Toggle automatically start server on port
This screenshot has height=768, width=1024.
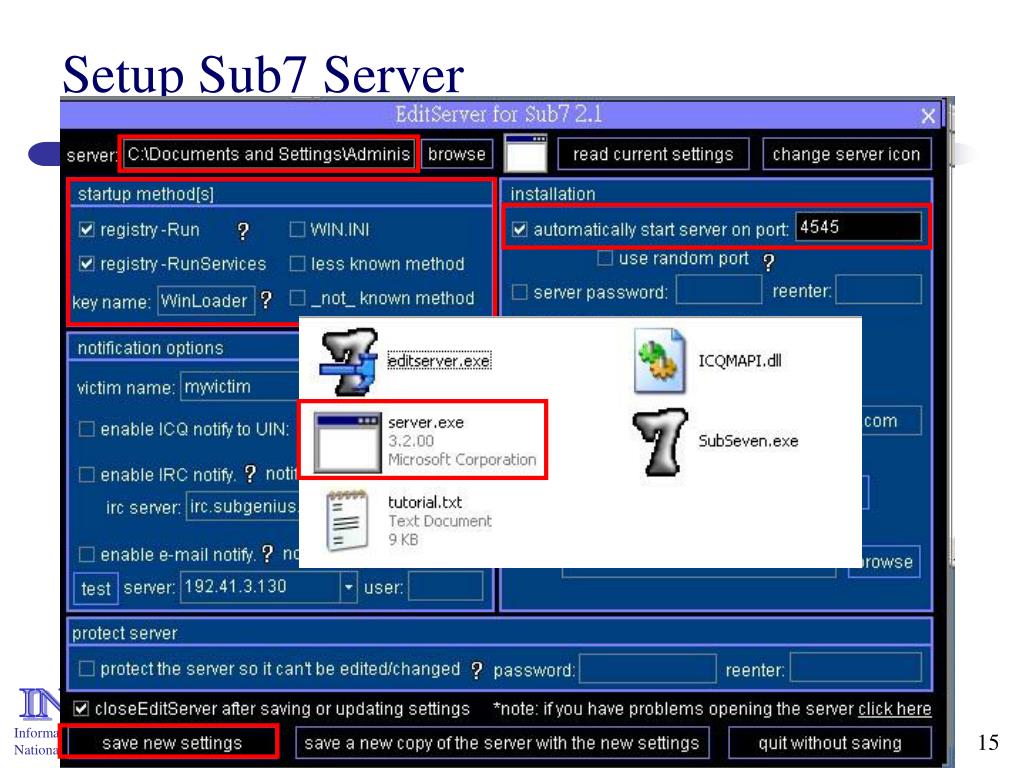click(x=520, y=229)
